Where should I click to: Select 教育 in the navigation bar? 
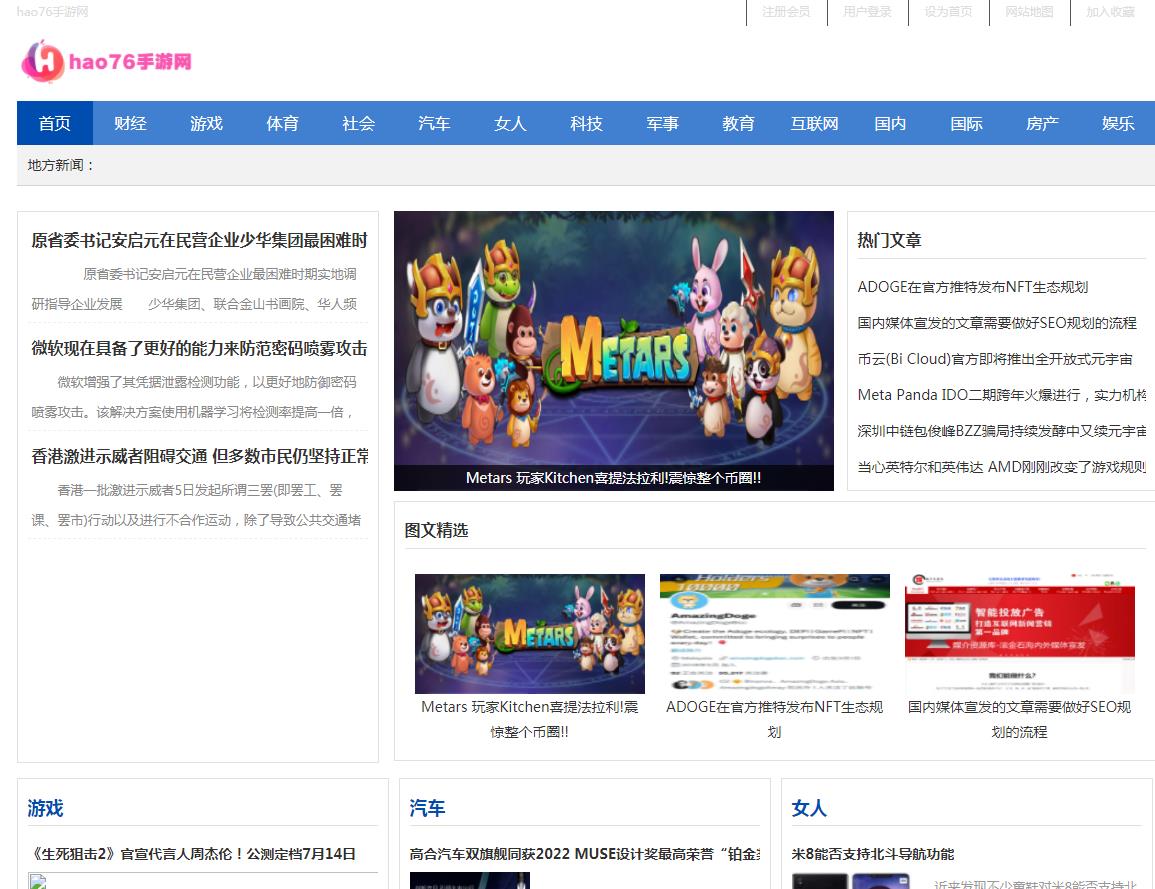click(738, 123)
